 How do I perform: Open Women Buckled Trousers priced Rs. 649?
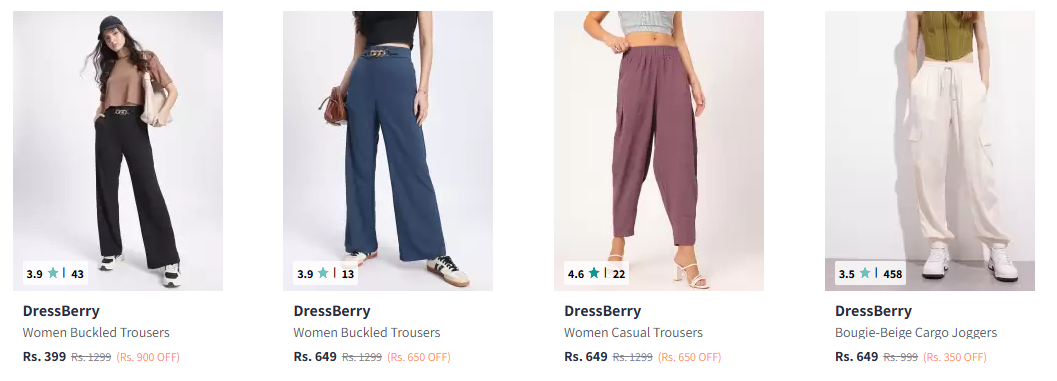coord(367,332)
